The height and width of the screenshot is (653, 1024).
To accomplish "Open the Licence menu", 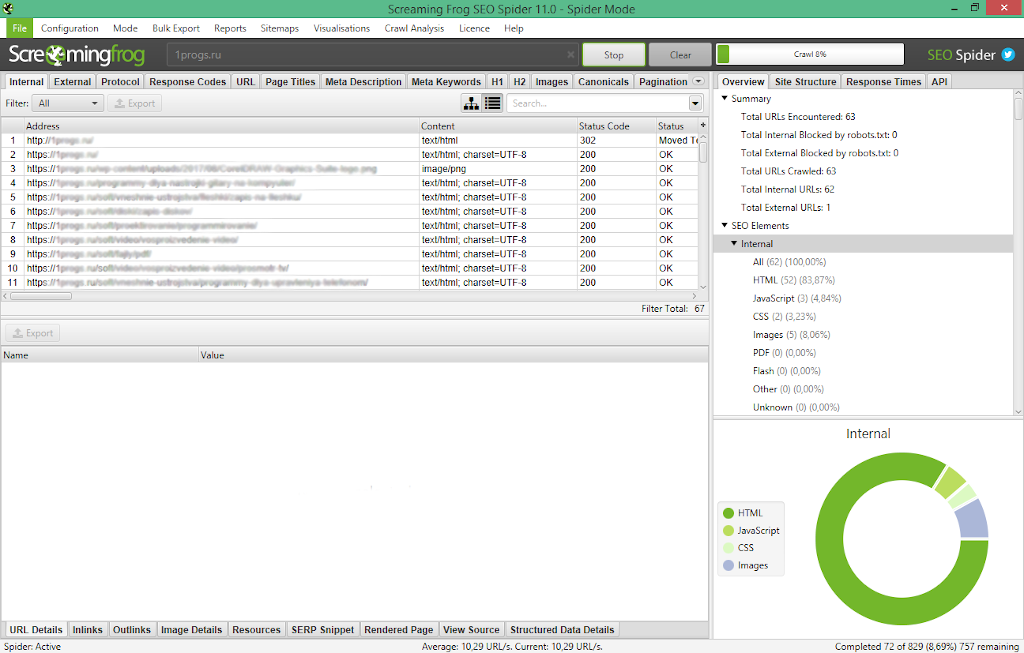I will pyautogui.click(x=474, y=28).
